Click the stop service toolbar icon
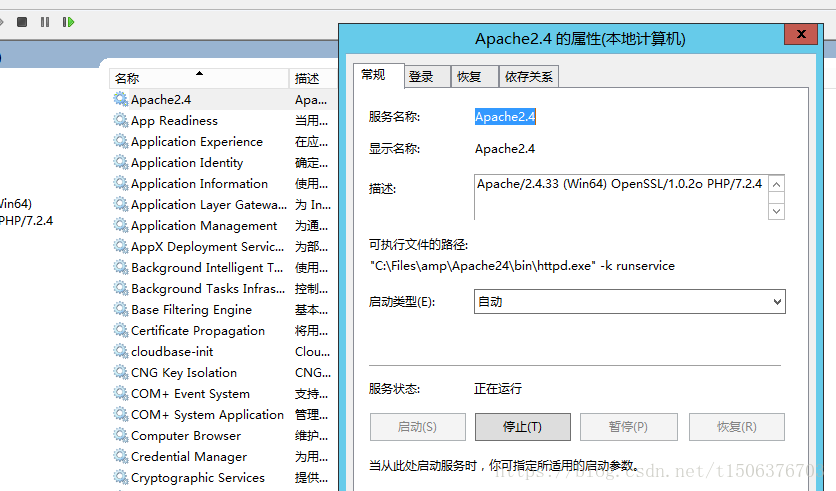The image size is (836, 491). click(22, 22)
